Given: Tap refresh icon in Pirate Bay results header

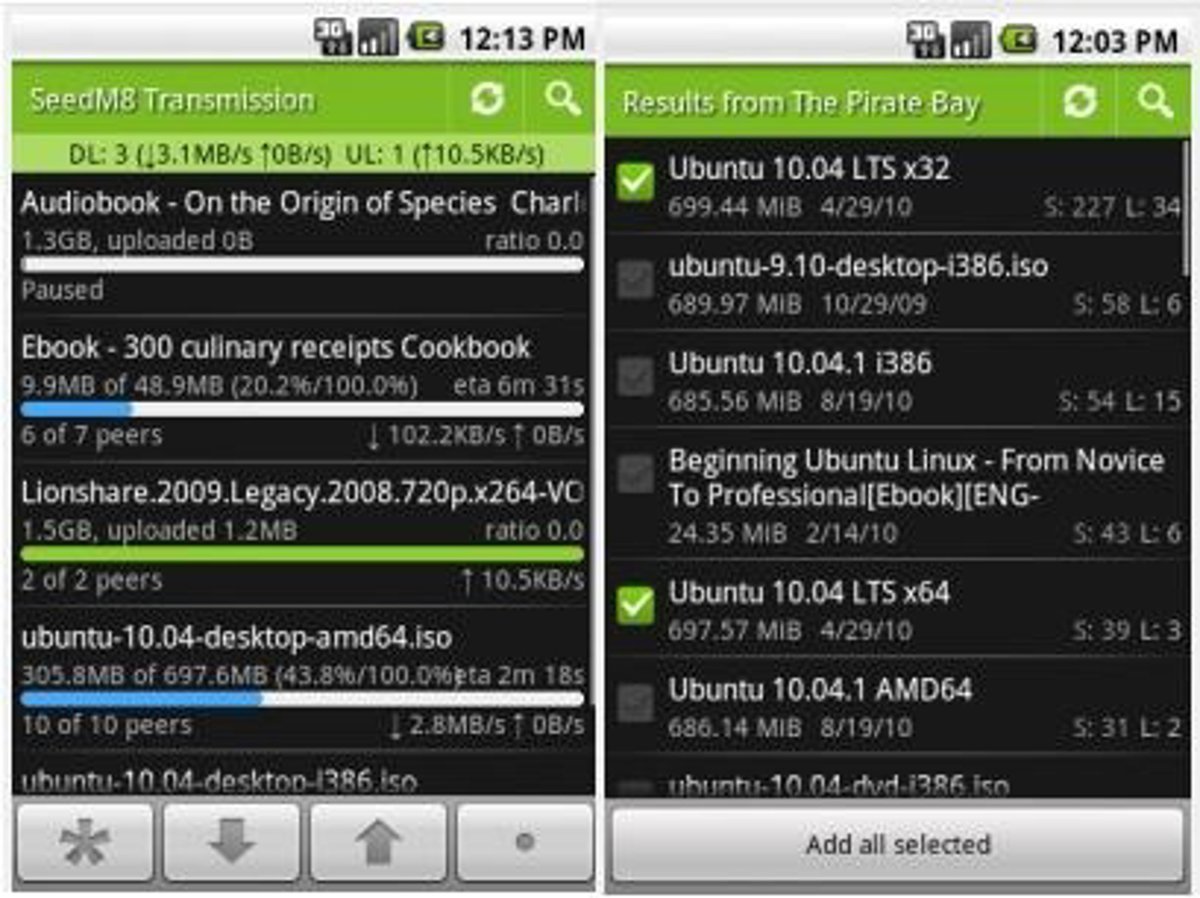Looking at the screenshot, I should point(1080,101).
